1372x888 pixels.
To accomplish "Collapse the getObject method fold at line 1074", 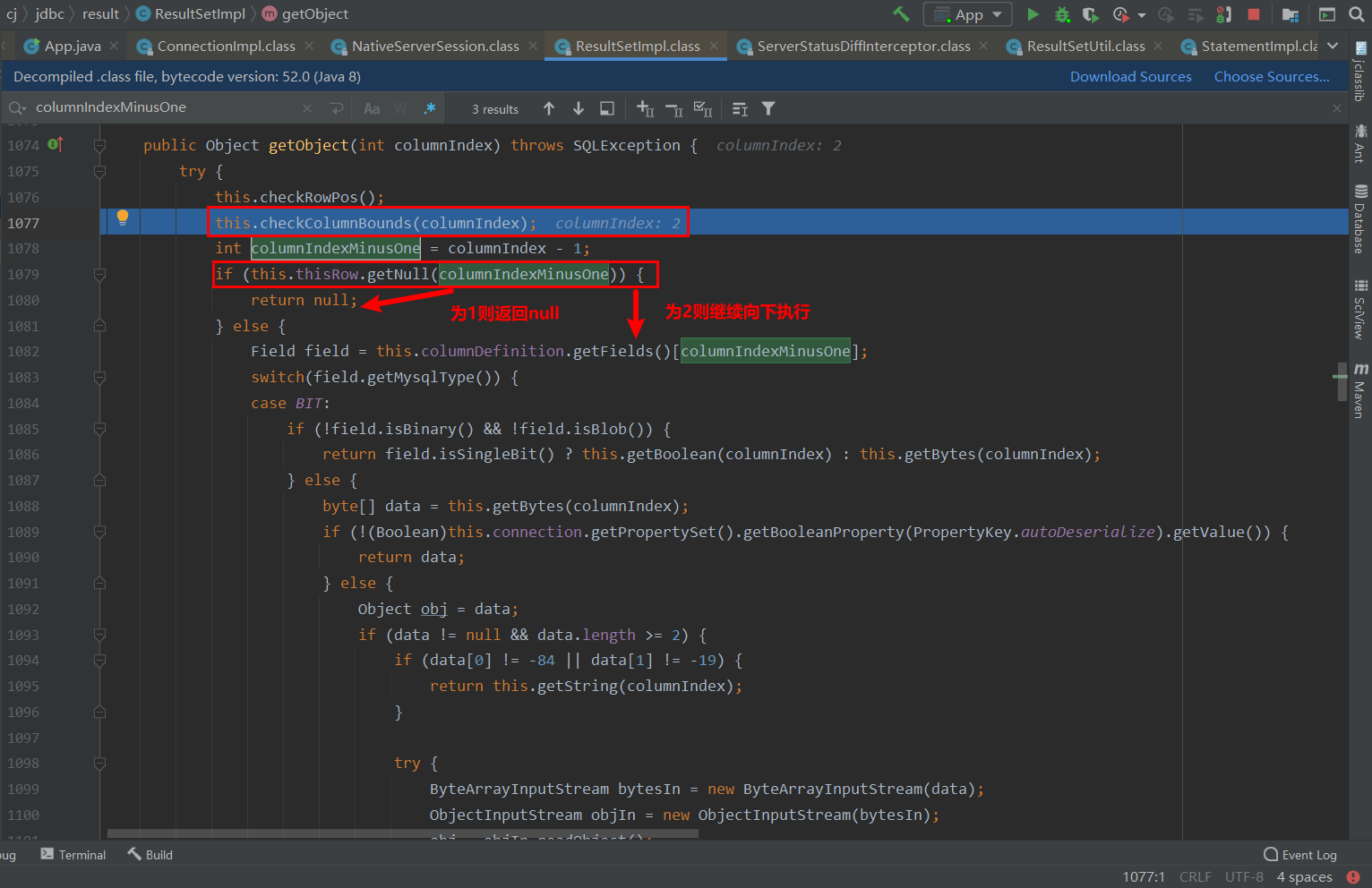I will [x=99, y=145].
